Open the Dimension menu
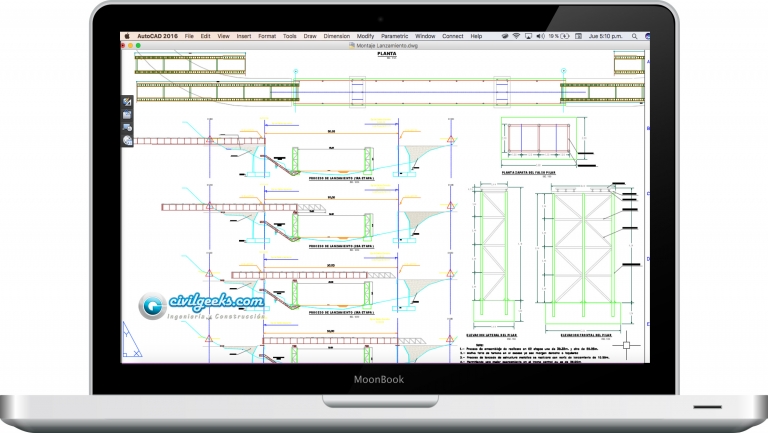768x433 pixels. point(338,36)
